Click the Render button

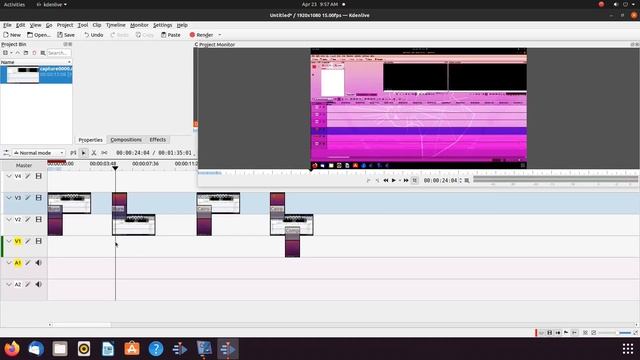[x=201, y=35]
